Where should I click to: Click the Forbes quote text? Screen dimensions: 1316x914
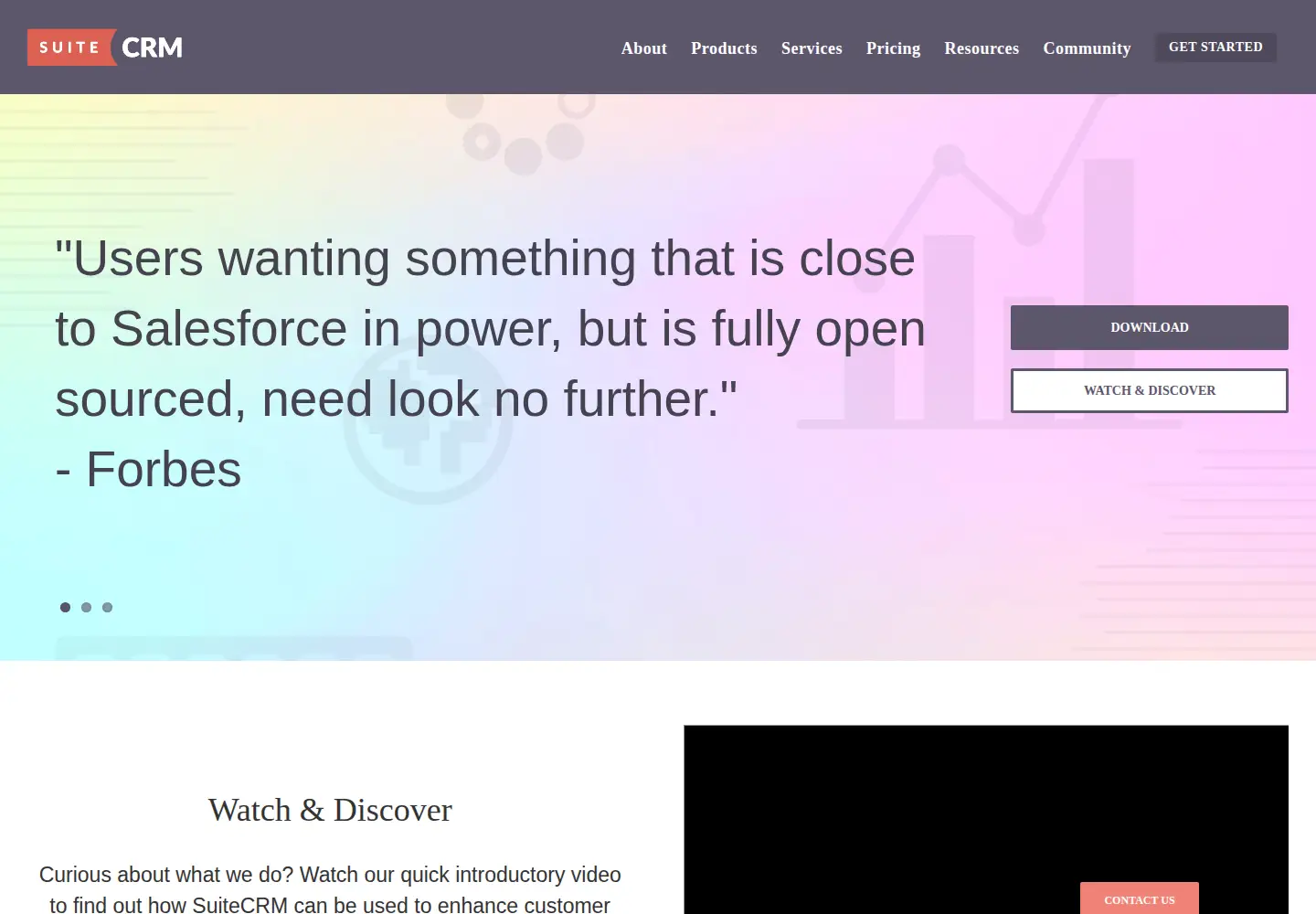coord(490,364)
